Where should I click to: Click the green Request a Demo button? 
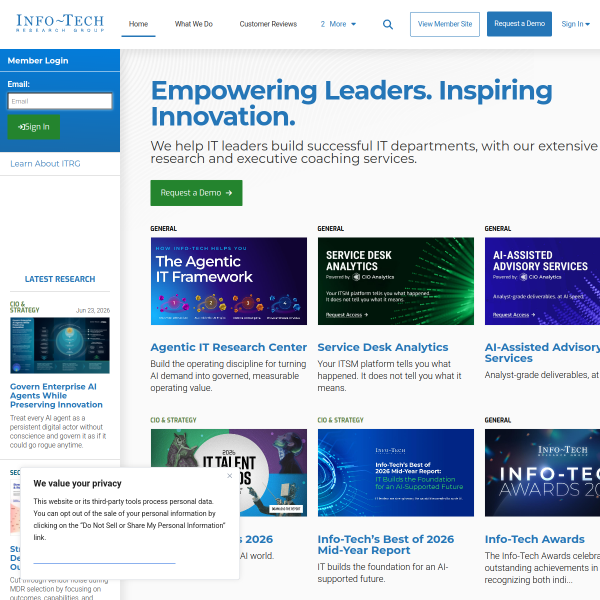[x=196, y=193]
